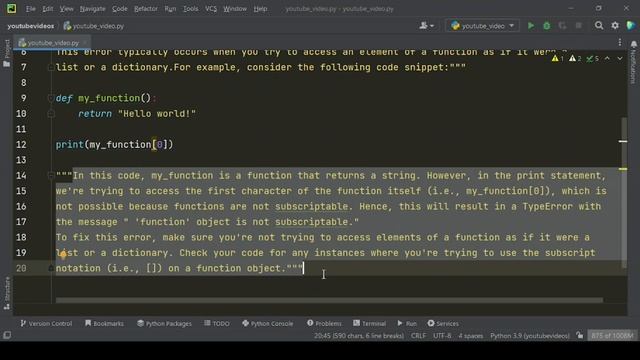Image resolution: width=640 pixels, height=360 pixels.
Task: Open the Version Control tool window
Action: click(x=46, y=323)
